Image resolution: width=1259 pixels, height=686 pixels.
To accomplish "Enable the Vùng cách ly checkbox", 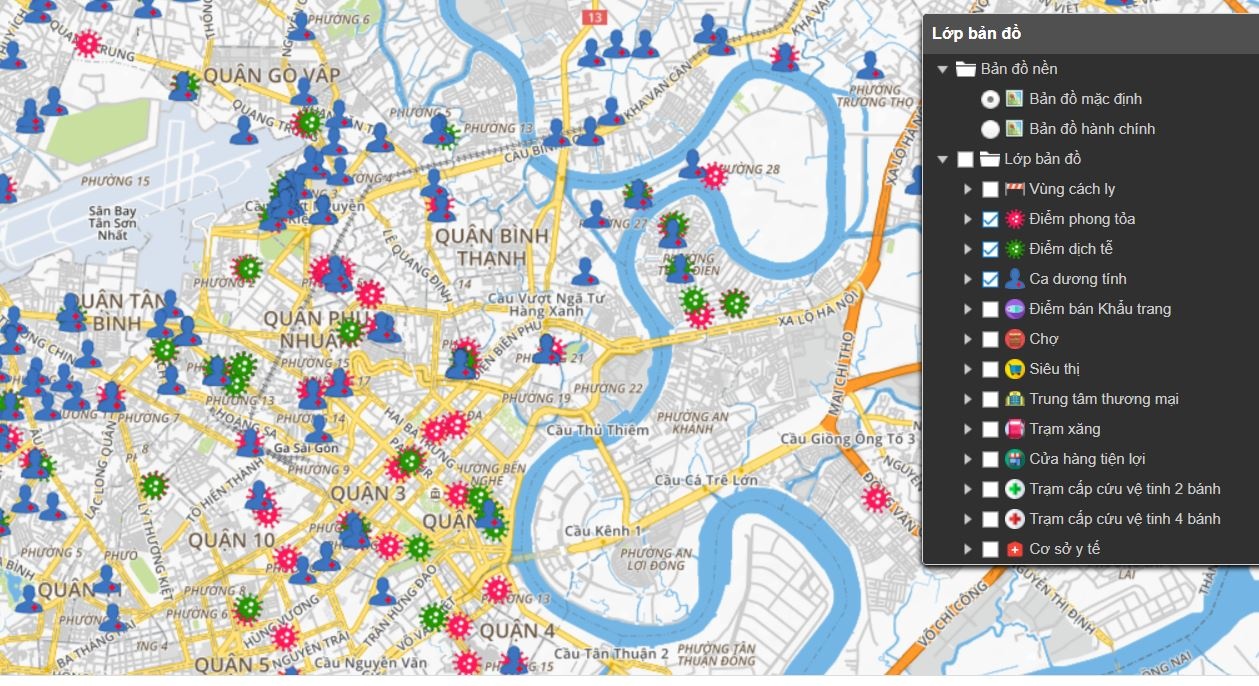I will (990, 189).
